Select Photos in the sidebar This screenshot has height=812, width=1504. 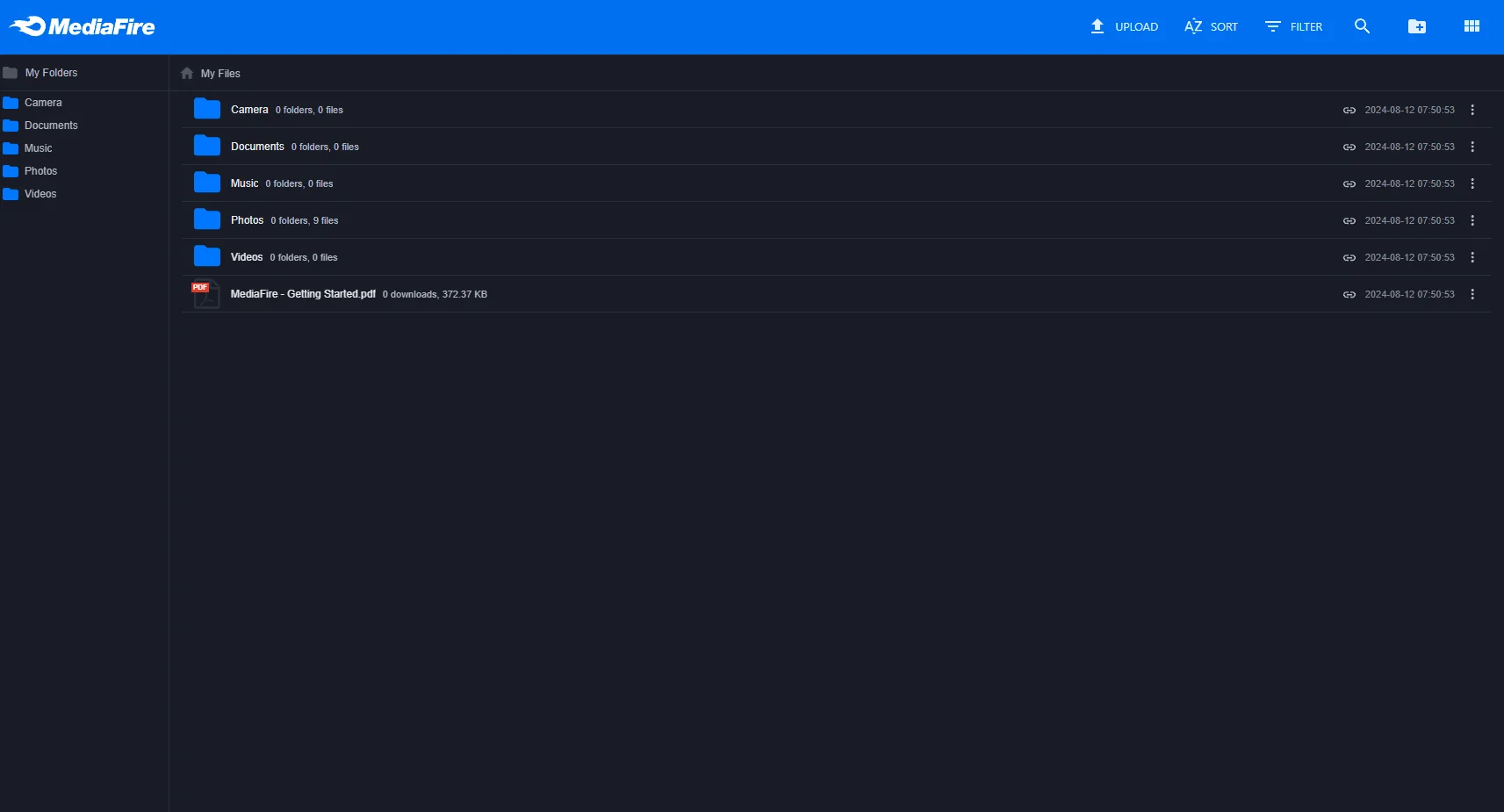[40, 171]
